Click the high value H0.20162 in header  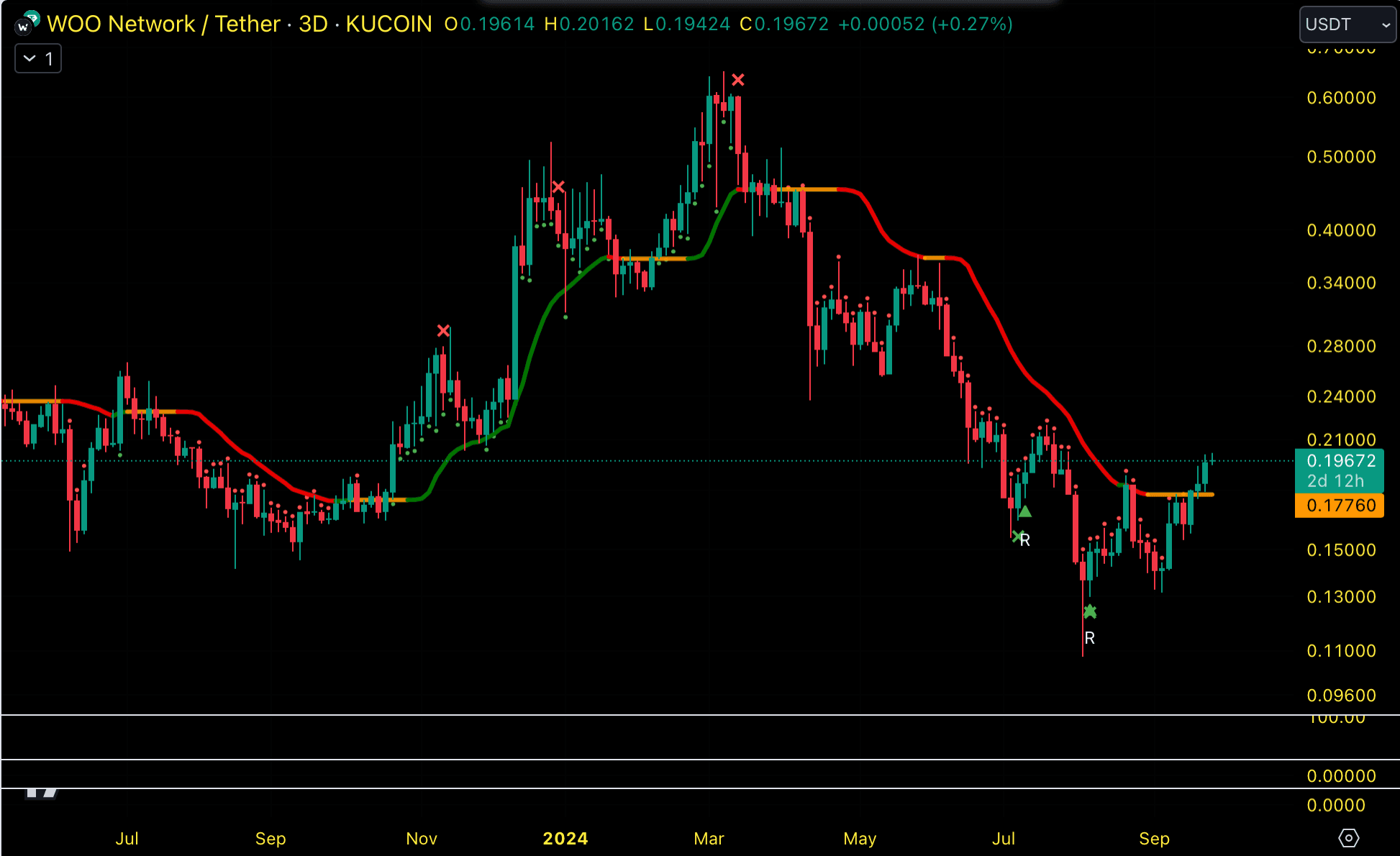[x=589, y=24]
